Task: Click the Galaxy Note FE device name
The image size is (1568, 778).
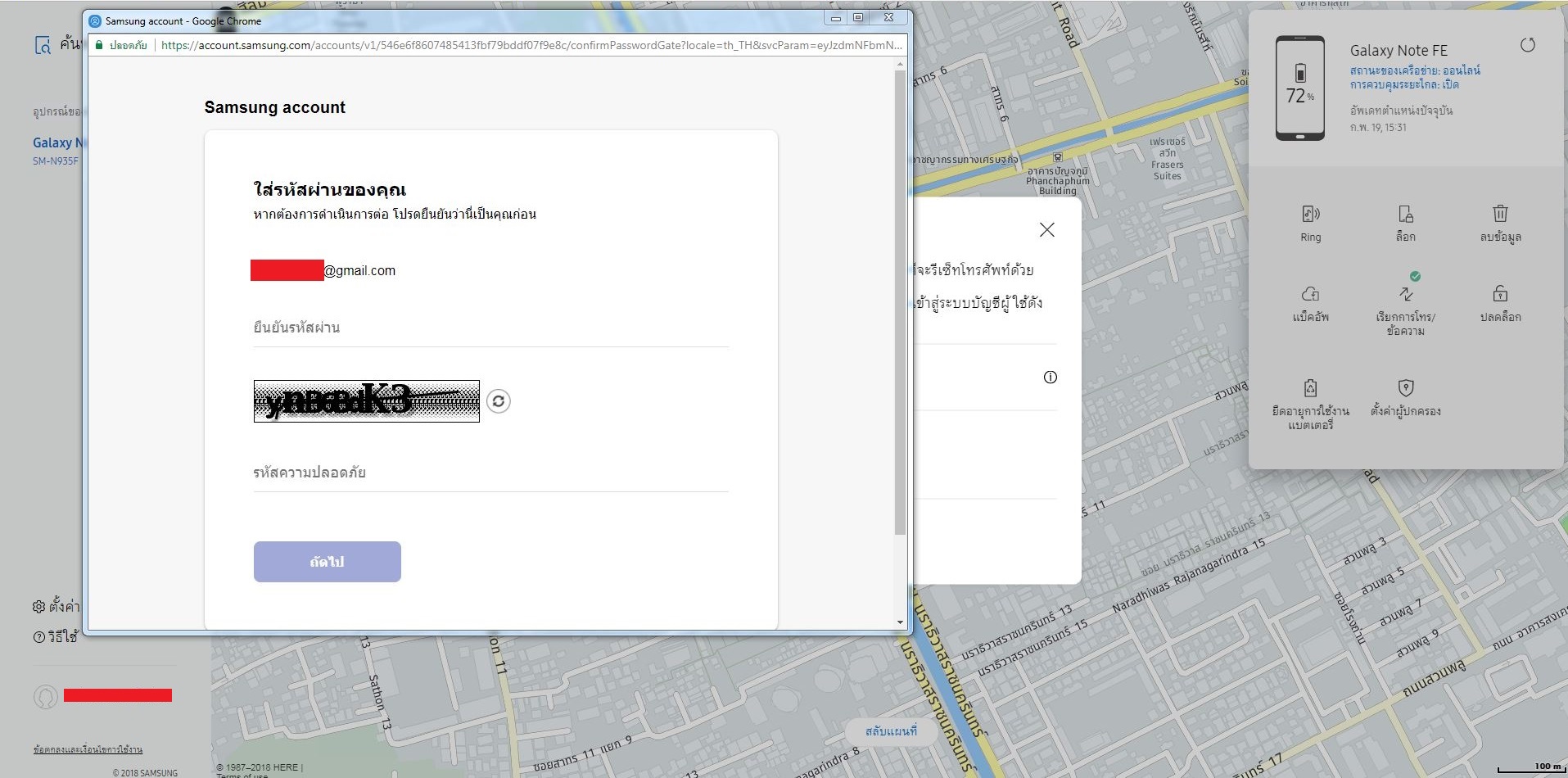Action: (1399, 51)
